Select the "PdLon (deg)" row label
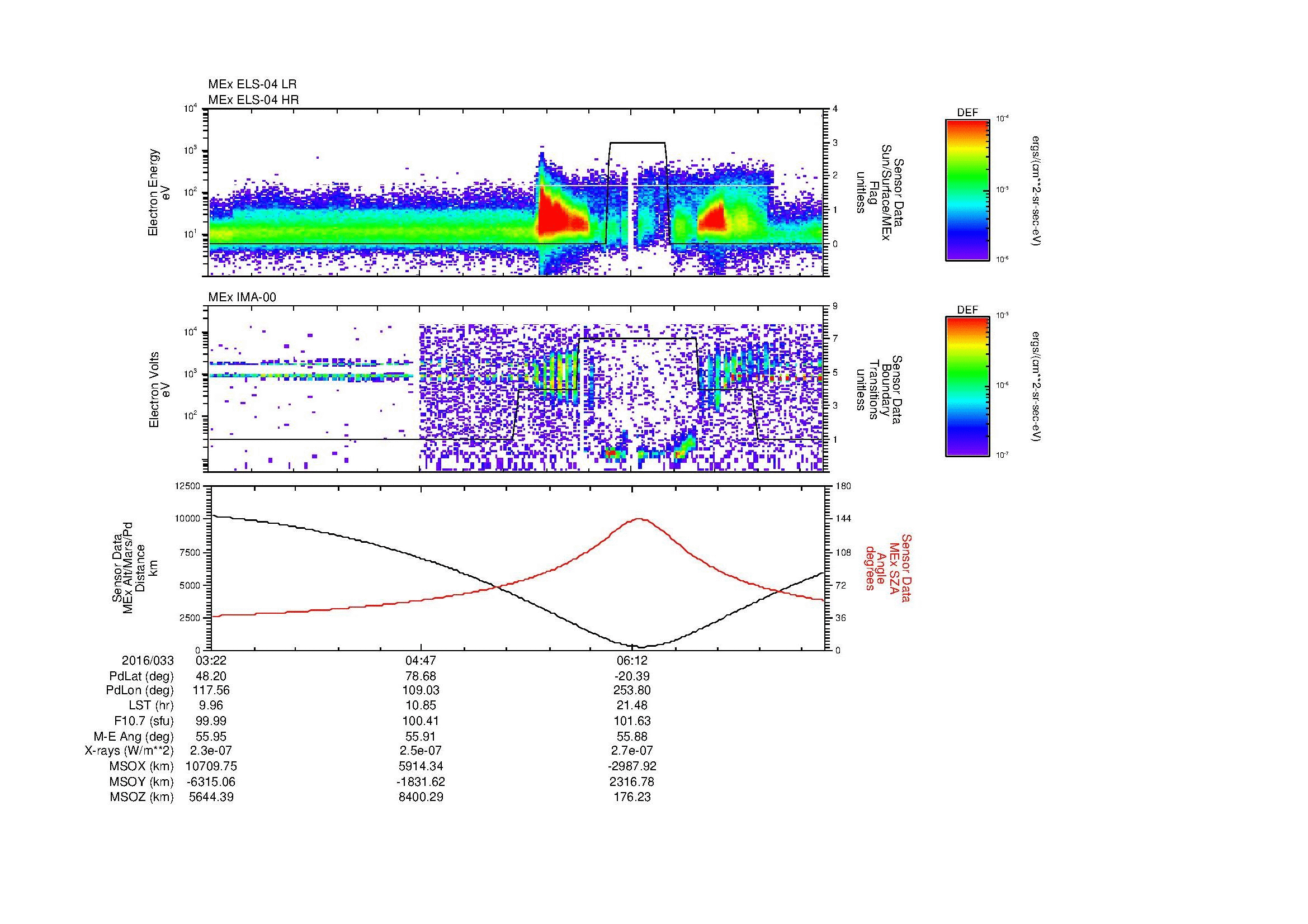Viewport: 1308px width, 924px height. [141, 690]
